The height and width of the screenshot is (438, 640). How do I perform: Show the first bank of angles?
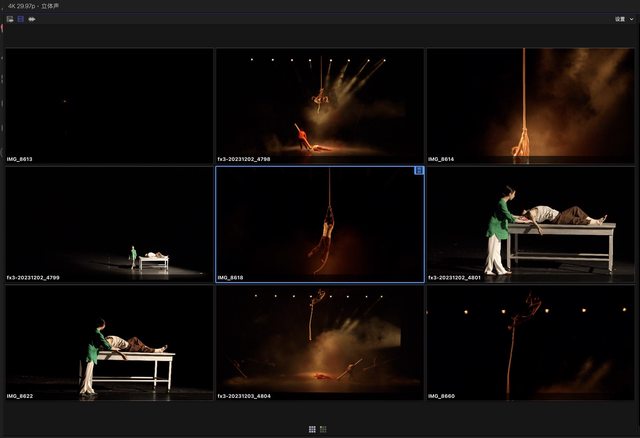click(312, 429)
